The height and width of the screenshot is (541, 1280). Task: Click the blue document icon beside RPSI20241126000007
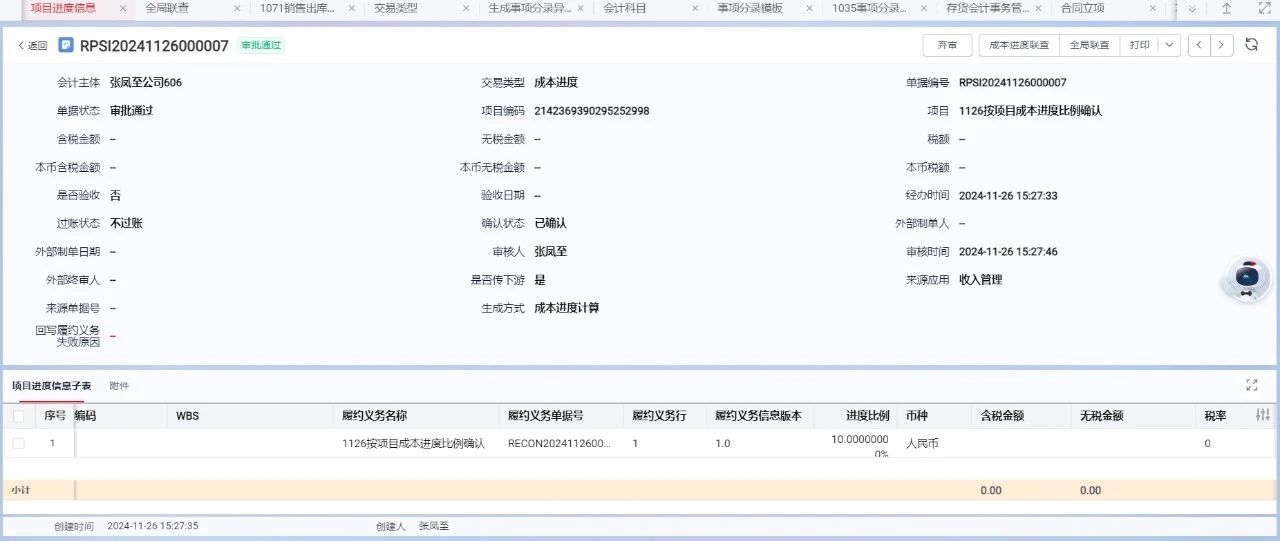(66, 46)
